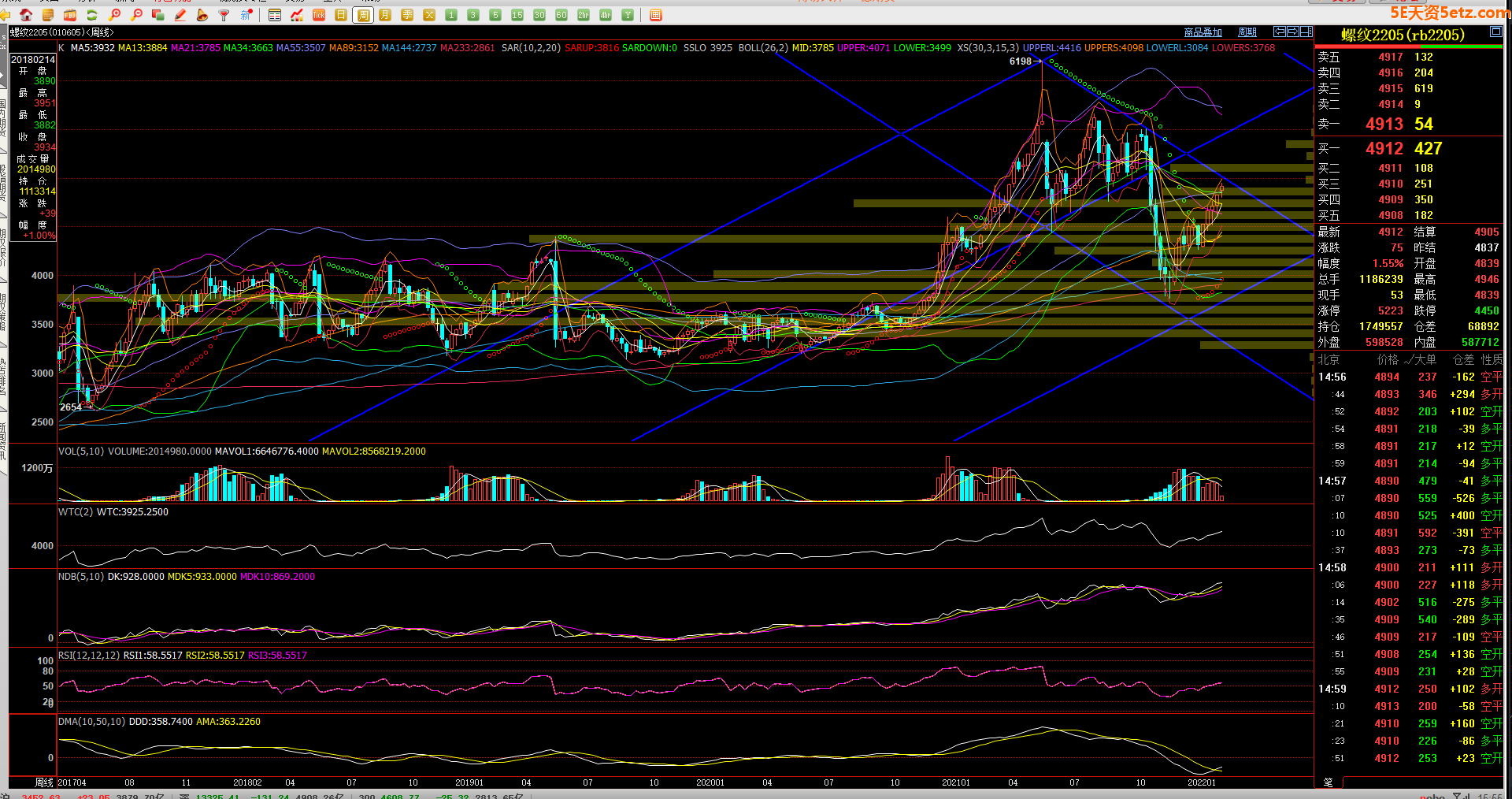This screenshot has height=799, width=1512.
Task: Toggle the chart side panel split icon
Action: click(x=1306, y=32)
